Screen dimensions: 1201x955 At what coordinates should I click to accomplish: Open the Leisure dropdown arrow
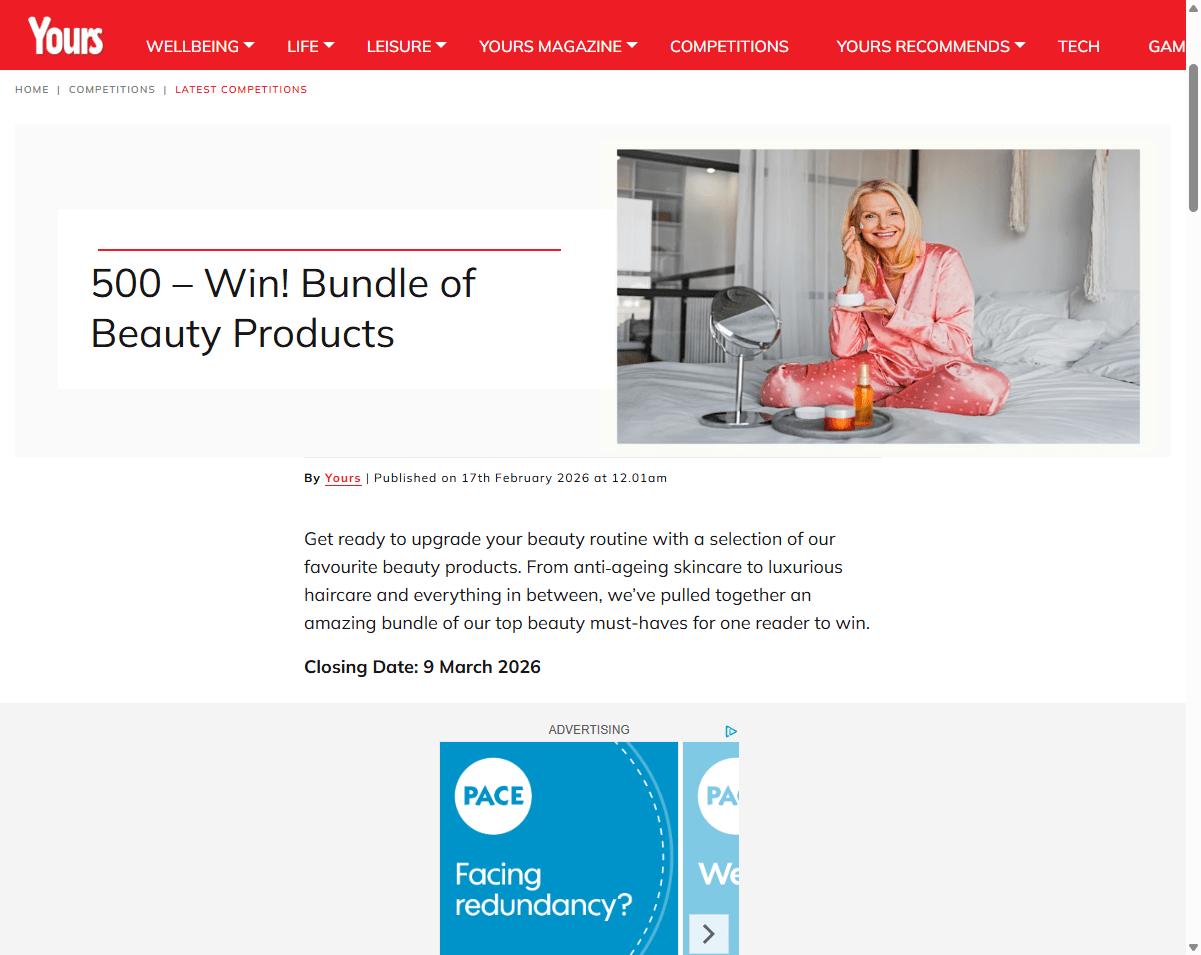tap(441, 45)
